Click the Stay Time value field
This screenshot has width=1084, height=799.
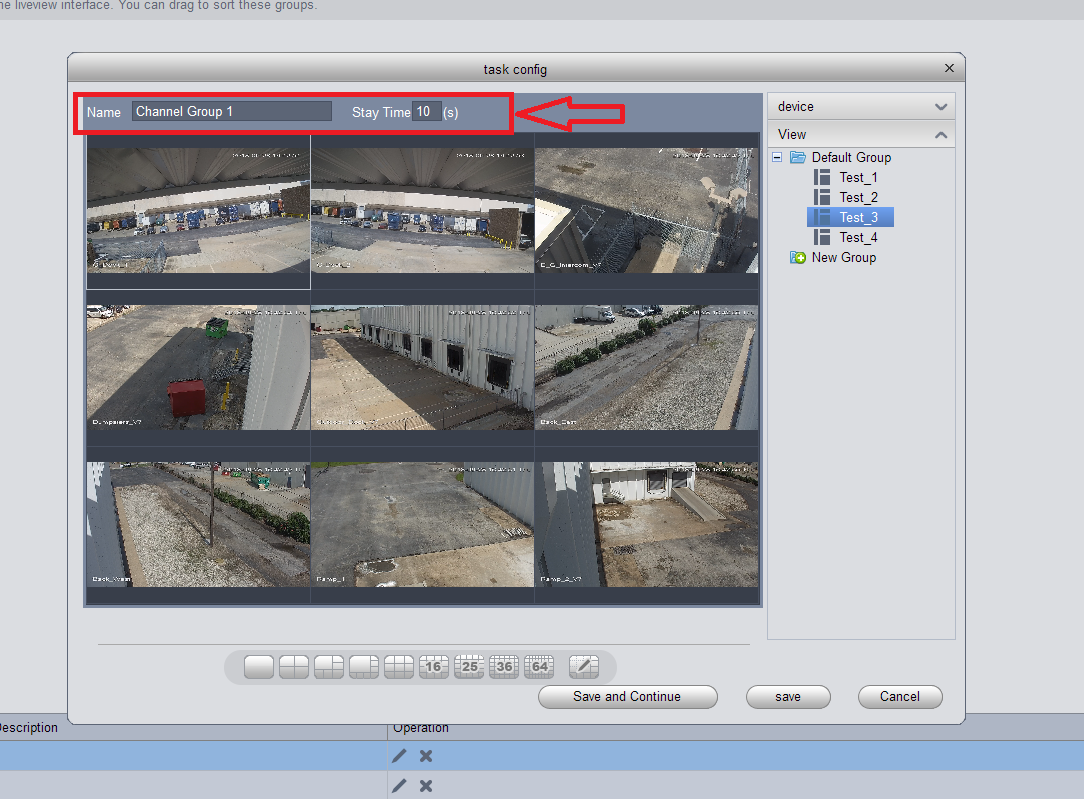(427, 111)
